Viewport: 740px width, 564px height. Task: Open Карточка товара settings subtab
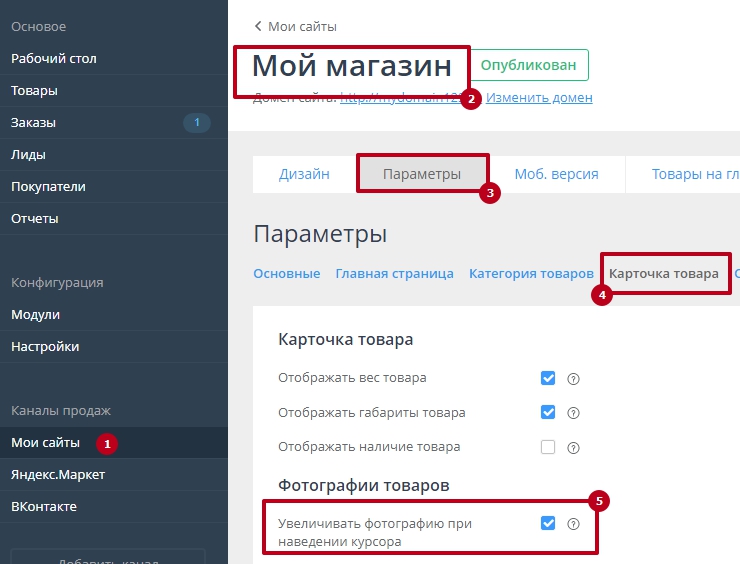click(663, 273)
